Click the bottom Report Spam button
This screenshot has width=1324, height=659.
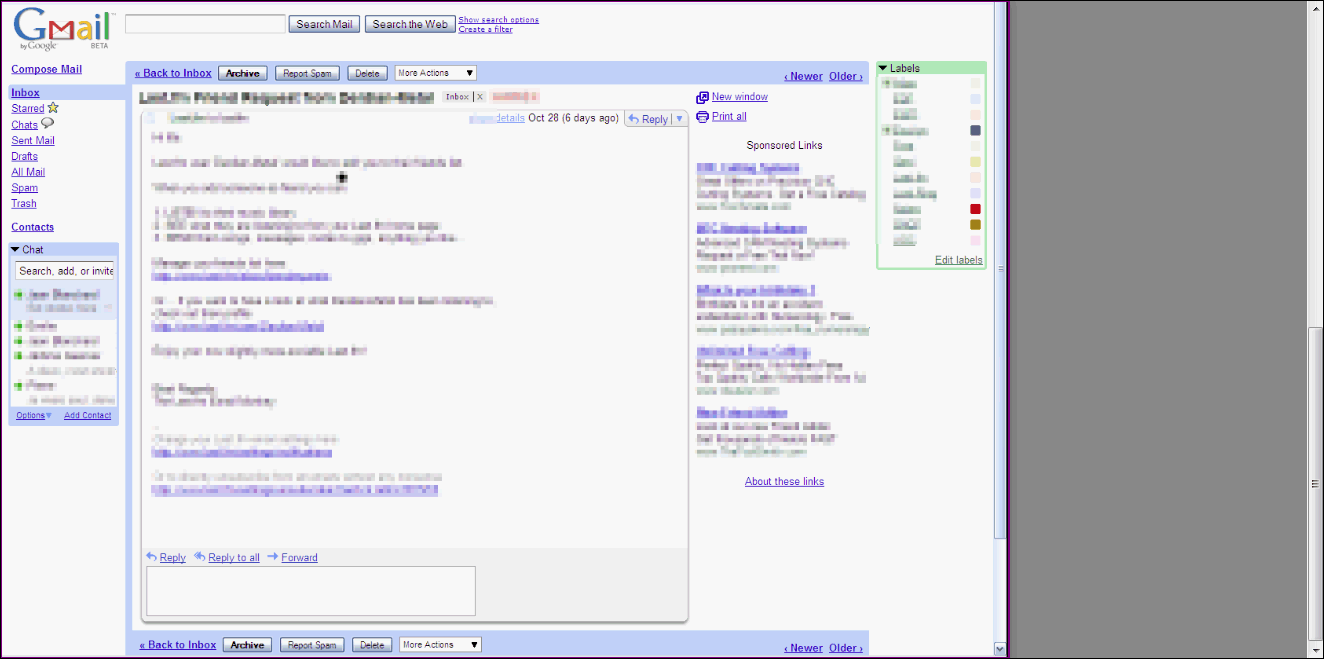coord(312,645)
